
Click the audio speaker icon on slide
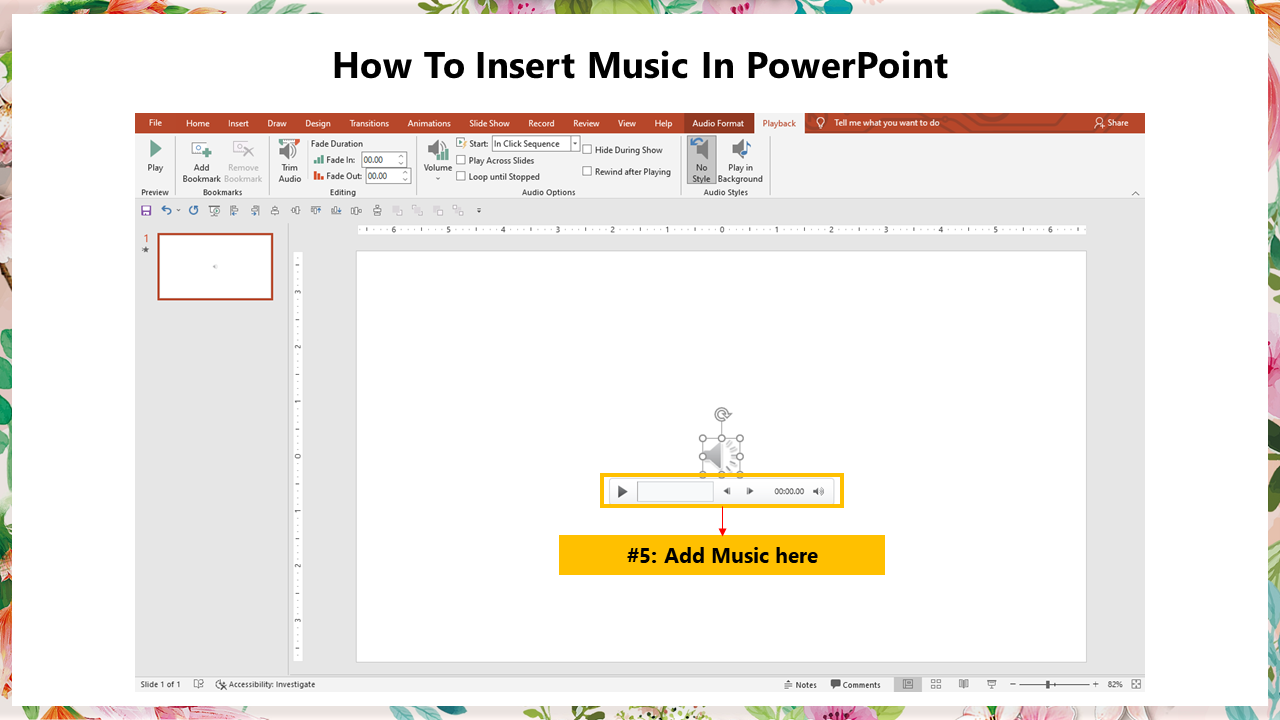(720, 457)
